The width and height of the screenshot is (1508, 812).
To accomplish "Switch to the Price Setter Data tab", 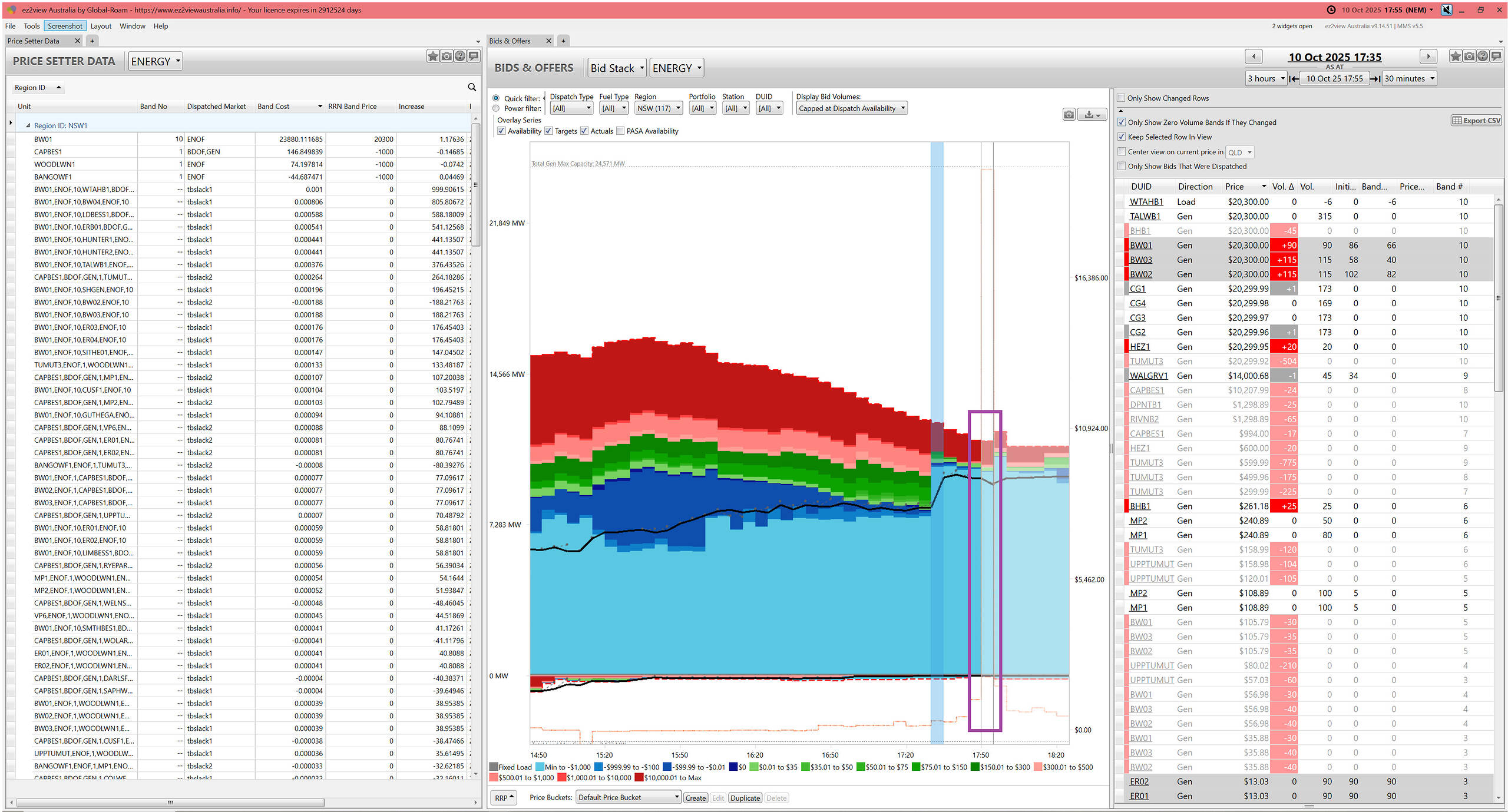I will (x=34, y=41).
